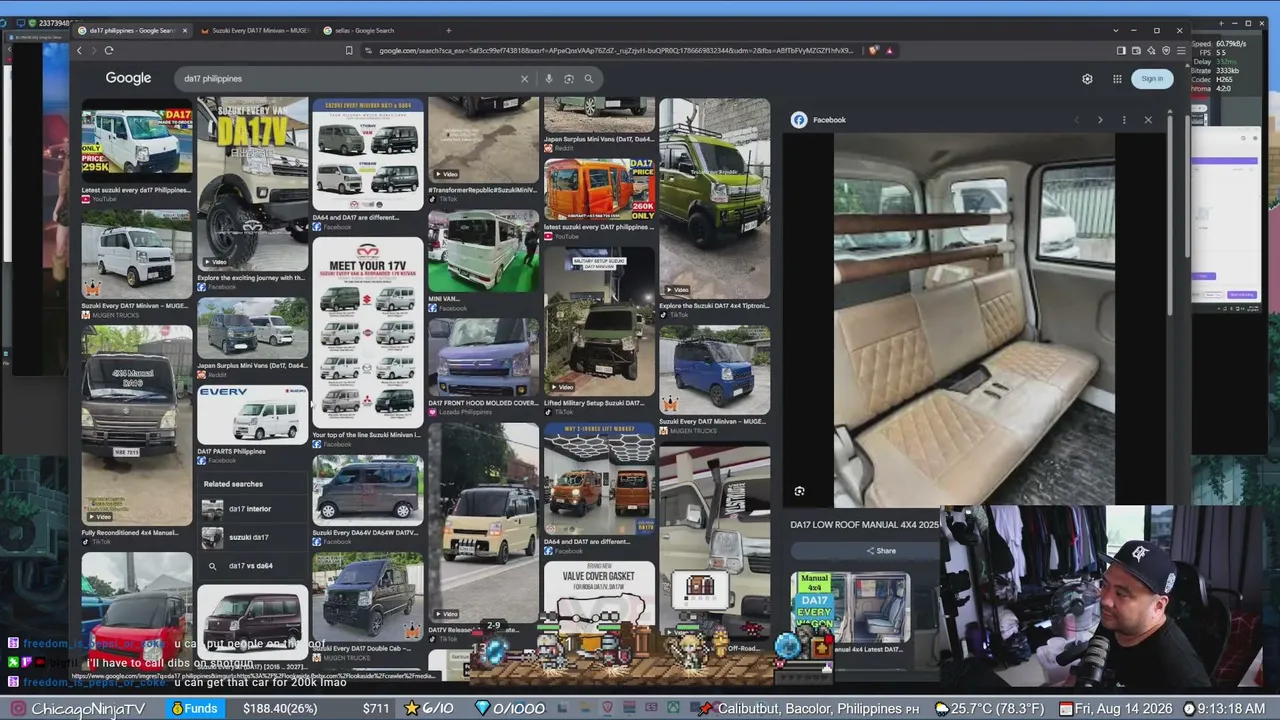The height and width of the screenshot is (720, 1280).
Task: Close the image preview panel
Action: click(x=1148, y=120)
